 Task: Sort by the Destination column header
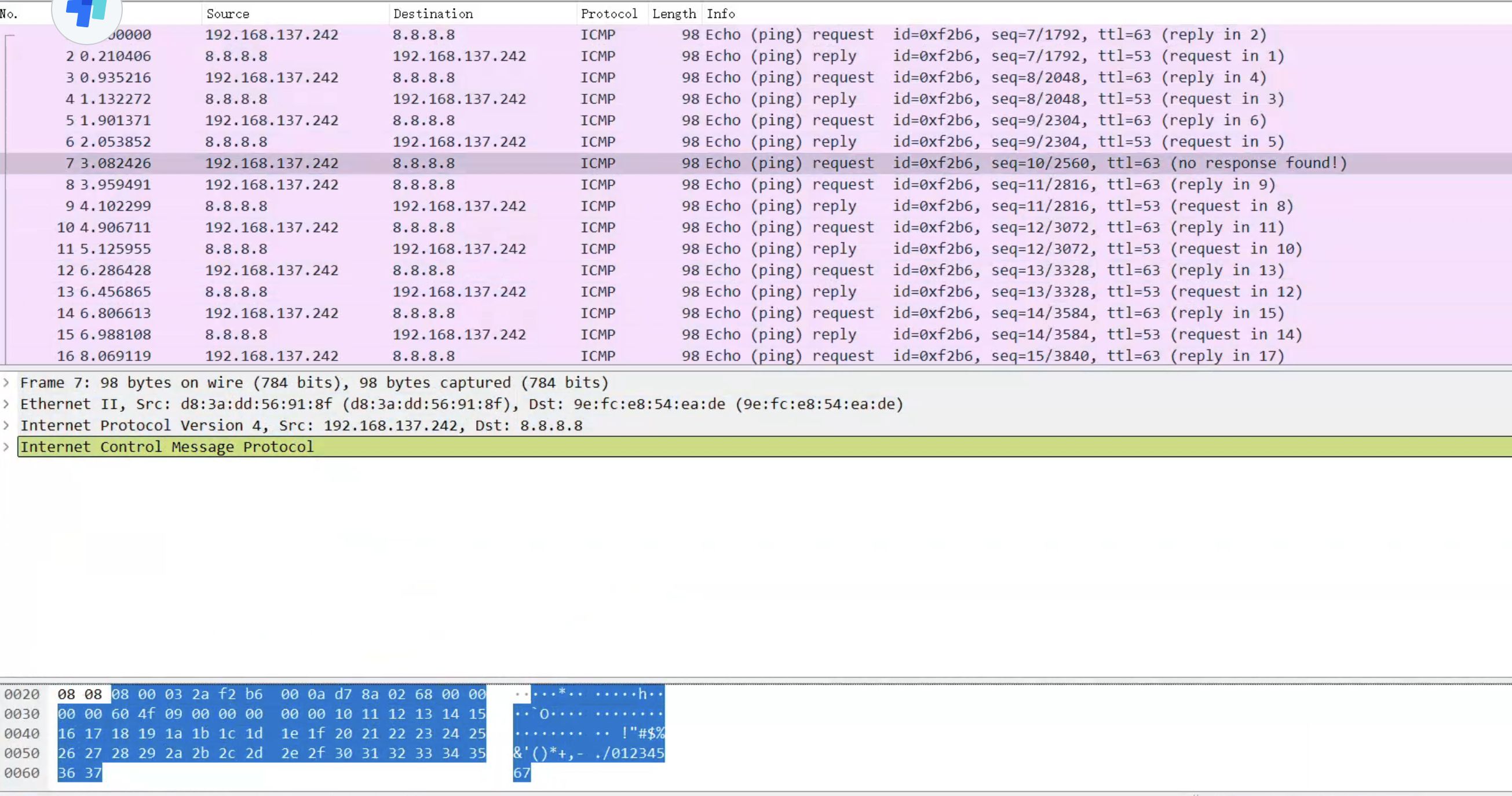click(x=433, y=13)
